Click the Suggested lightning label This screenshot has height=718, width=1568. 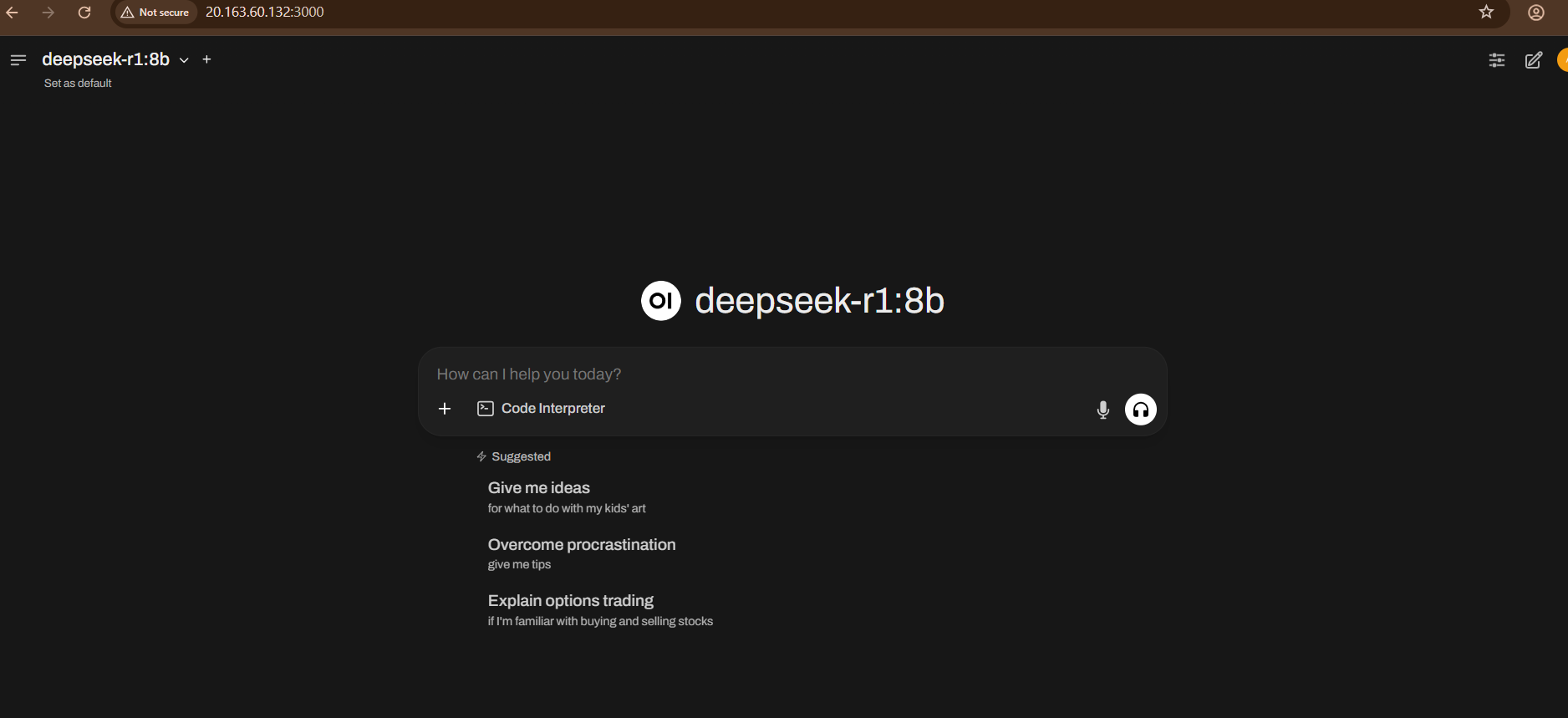(x=513, y=456)
